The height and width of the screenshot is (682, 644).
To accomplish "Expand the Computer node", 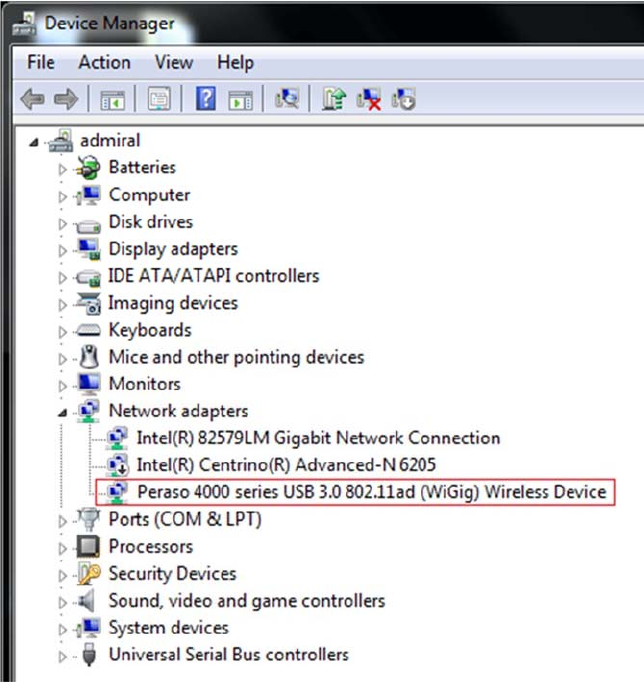I will [x=63, y=196].
